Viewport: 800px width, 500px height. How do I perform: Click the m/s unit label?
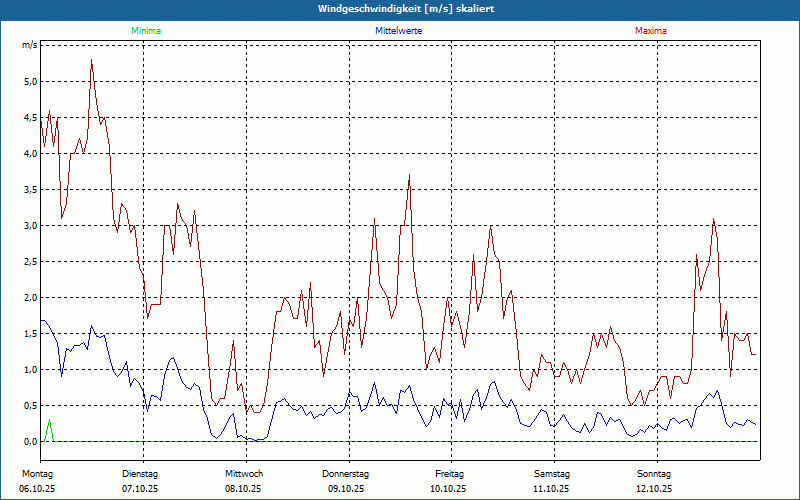29,45
